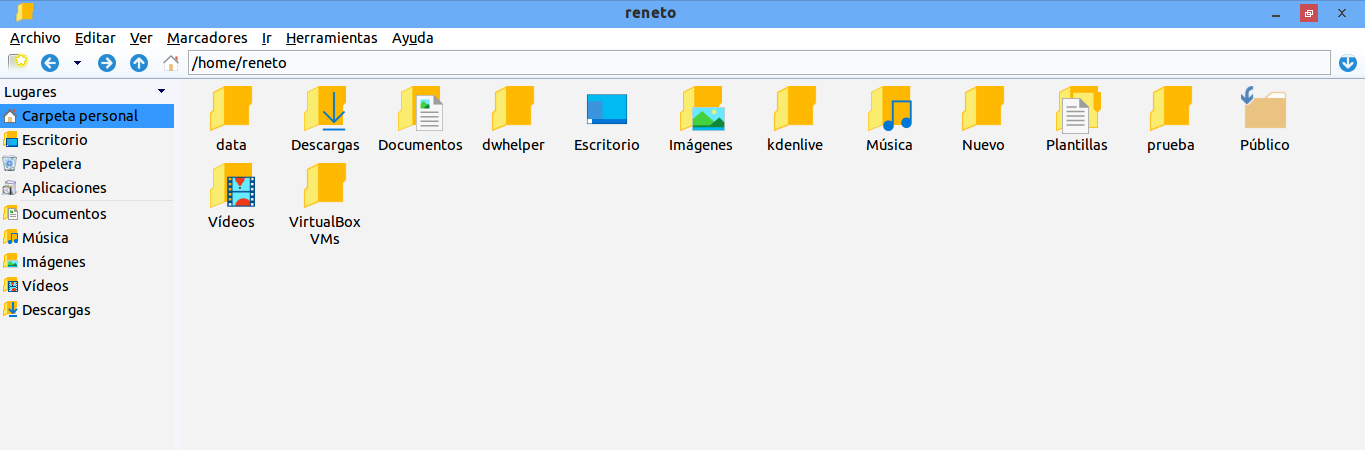Image resolution: width=1365 pixels, height=450 pixels.
Task: Open the Ver menu
Action: (141, 38)
